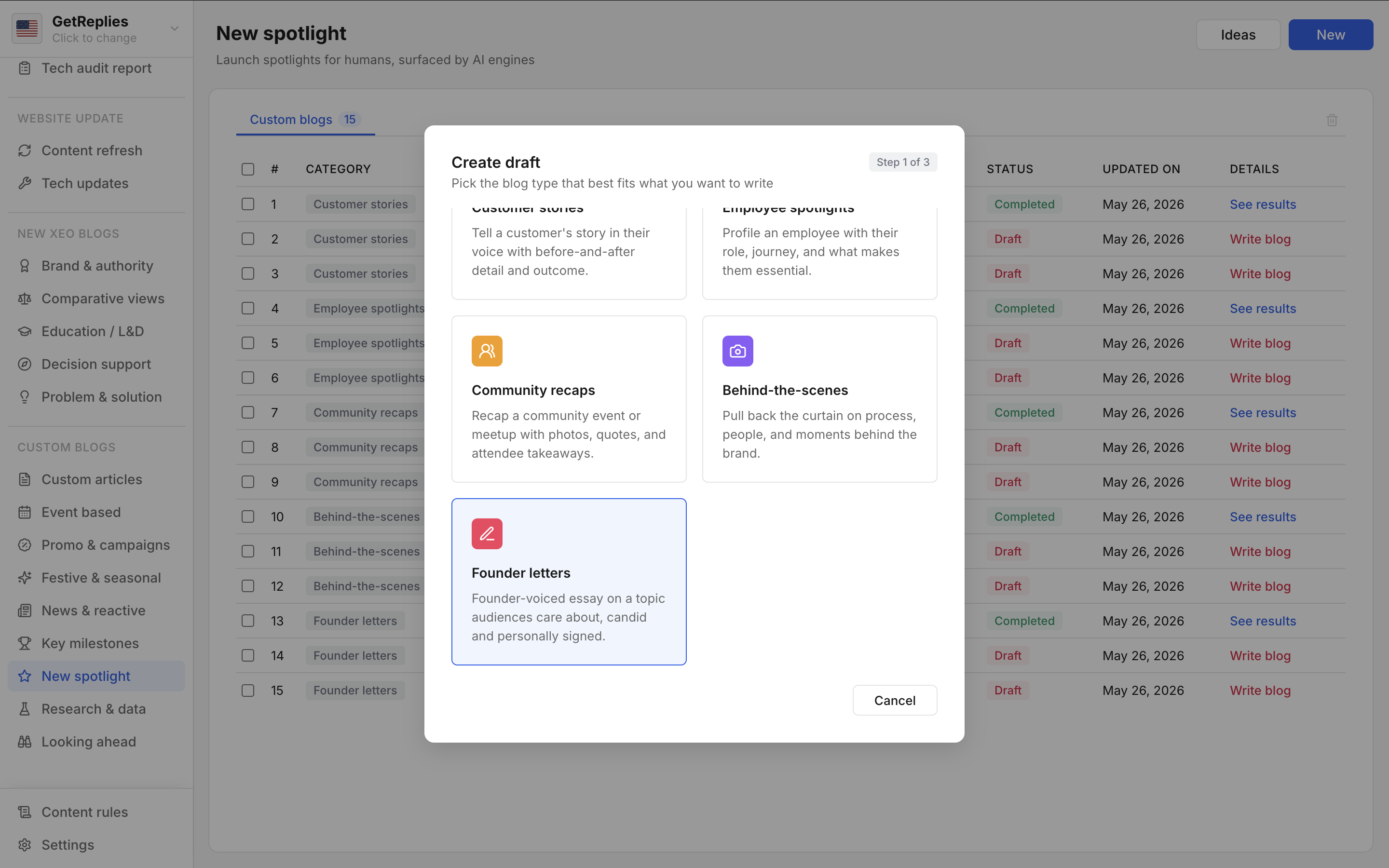Click the US flag workspace icon
The width and height of the screenshot is (1389, 868).
pos(27,28)
